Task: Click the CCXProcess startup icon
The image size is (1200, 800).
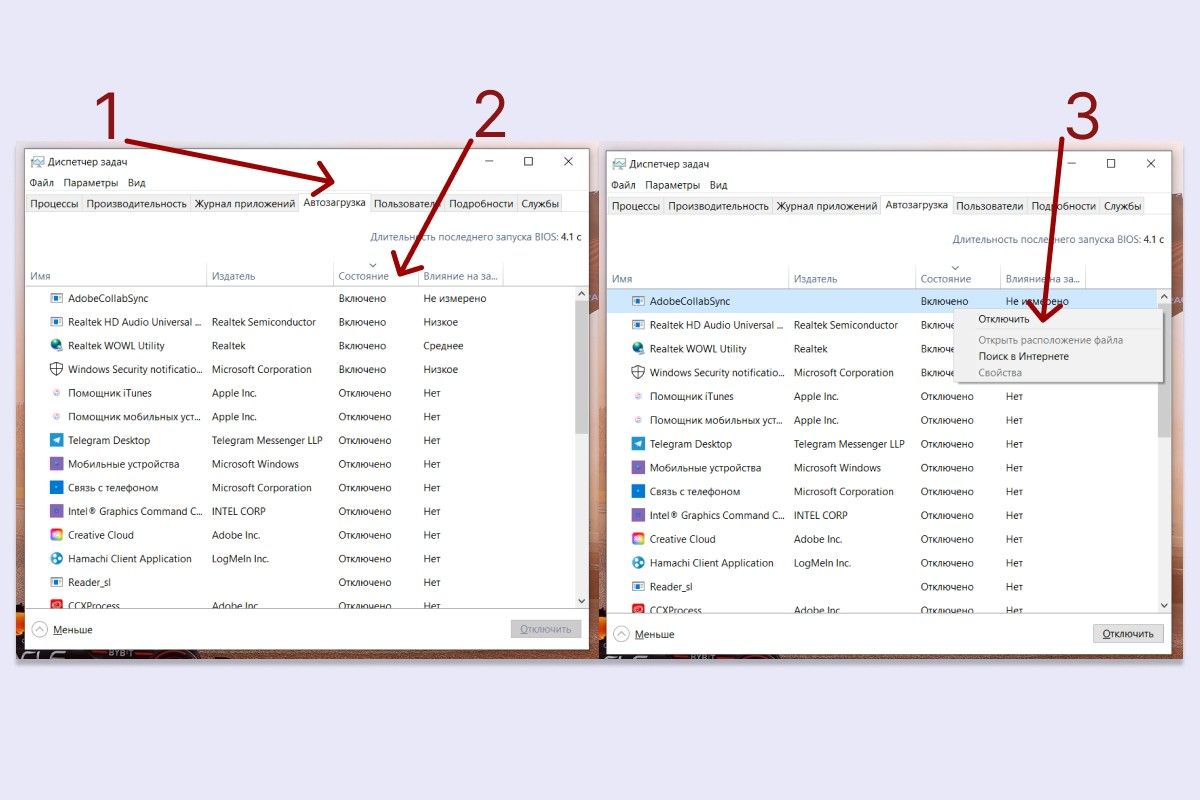Action: point(55,605)
